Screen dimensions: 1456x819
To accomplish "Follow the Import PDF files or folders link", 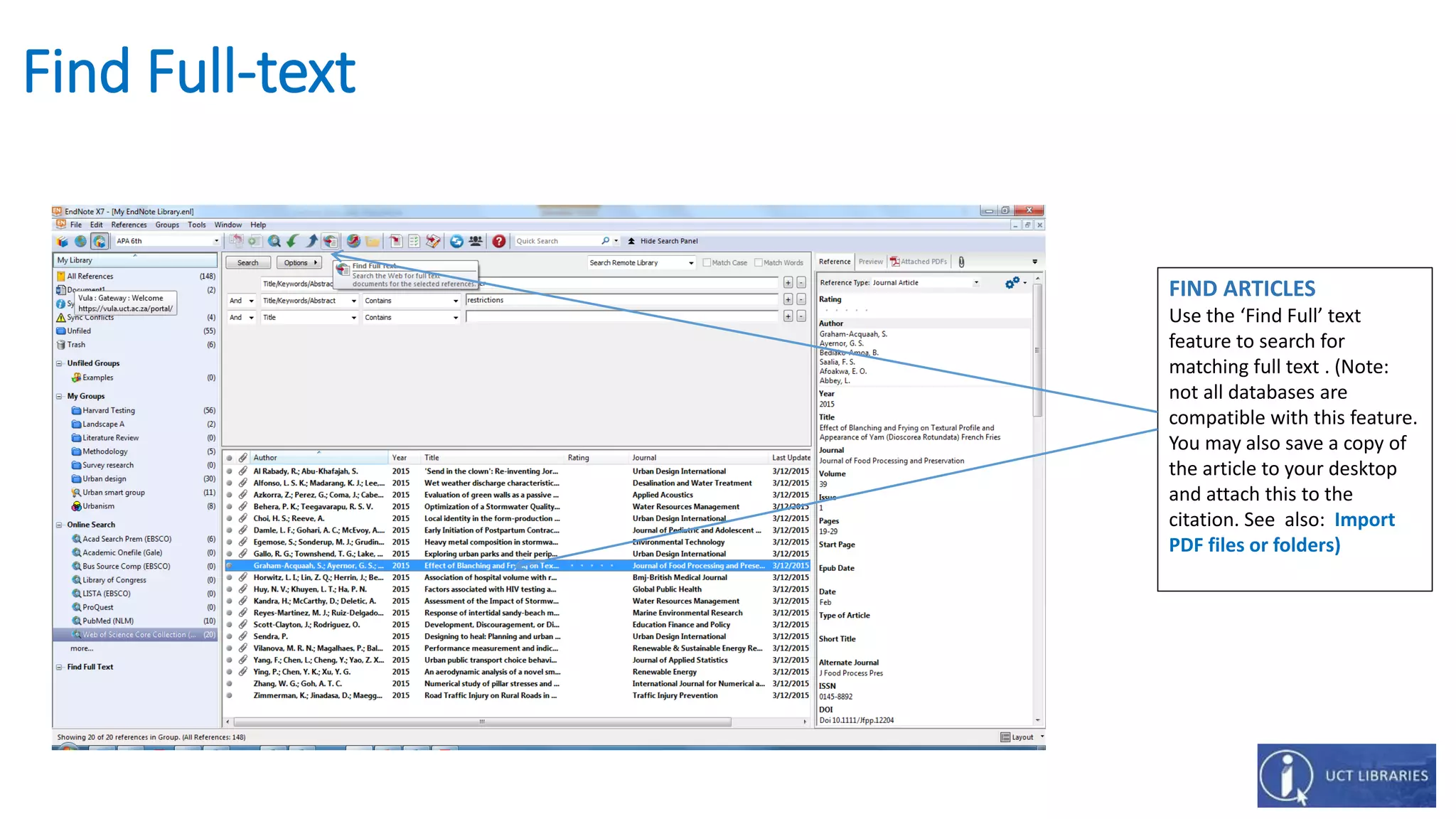I will (1282, 532).
